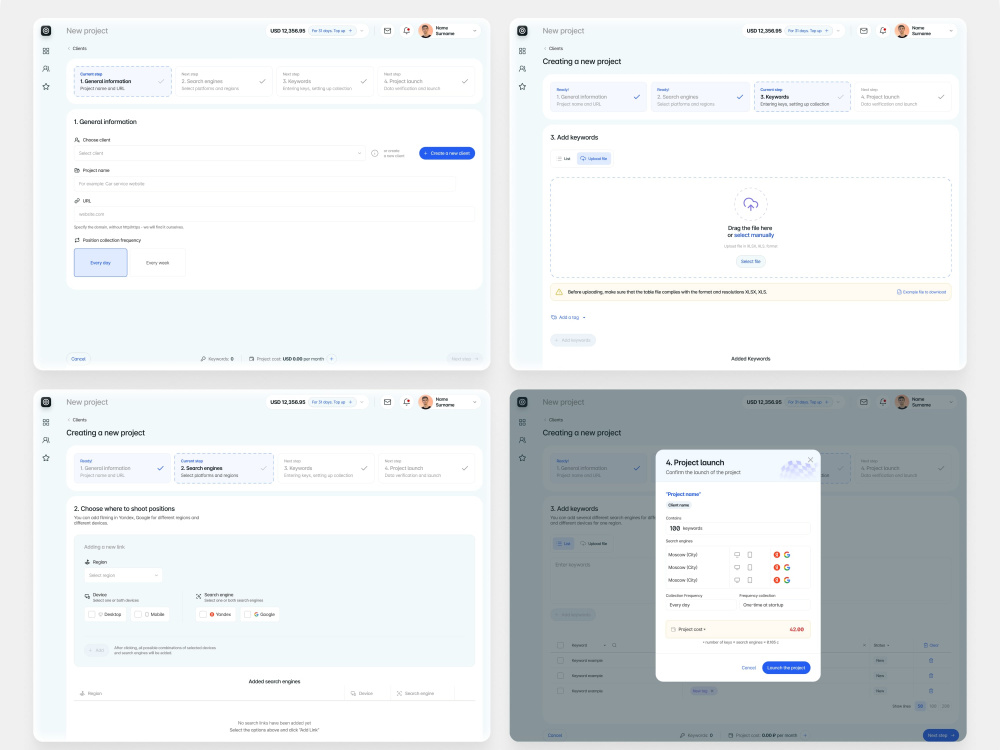
Task: Tick the Google search engine checkbox
Action: click(247, 614)
